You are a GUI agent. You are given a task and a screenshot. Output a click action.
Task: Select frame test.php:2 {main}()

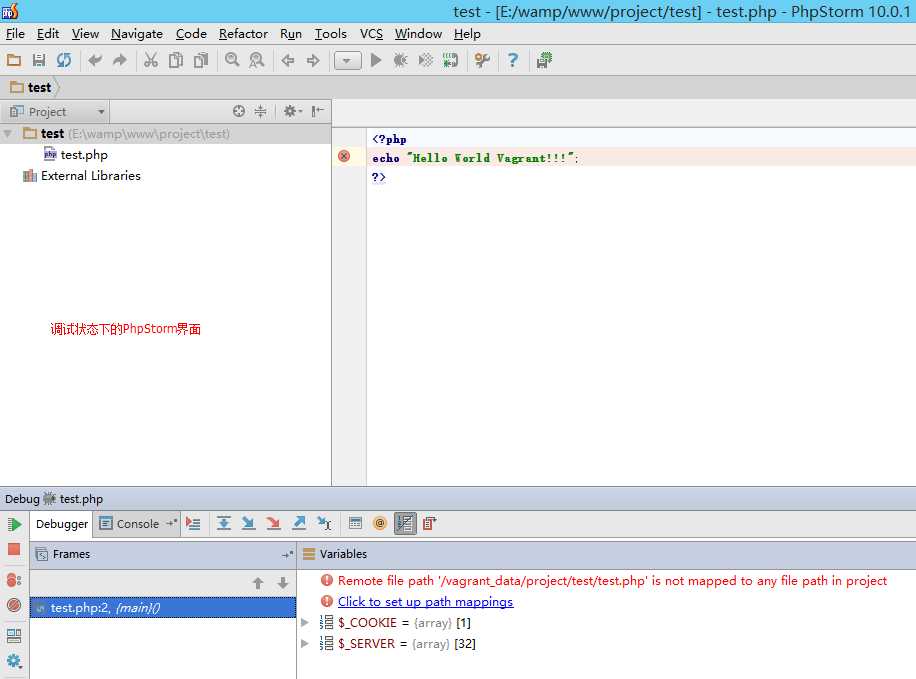coord(163,608)
